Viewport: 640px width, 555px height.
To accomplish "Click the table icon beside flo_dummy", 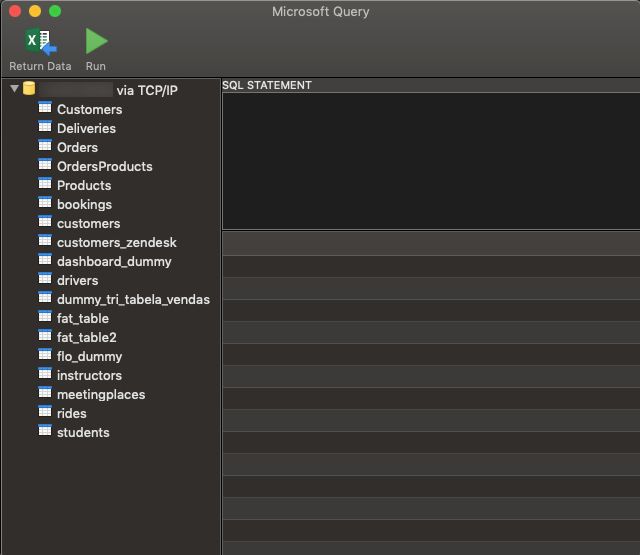I will click(45, 354).
